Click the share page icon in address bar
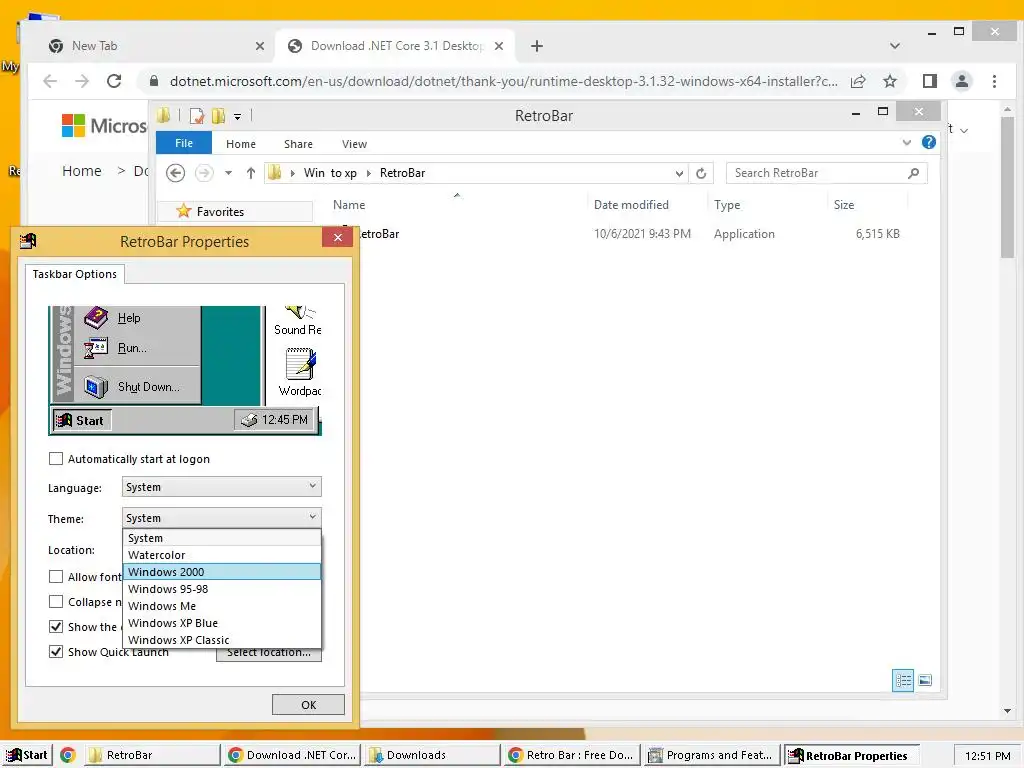This screenshot has width=1024, height=768. click(x=857, y=81)
